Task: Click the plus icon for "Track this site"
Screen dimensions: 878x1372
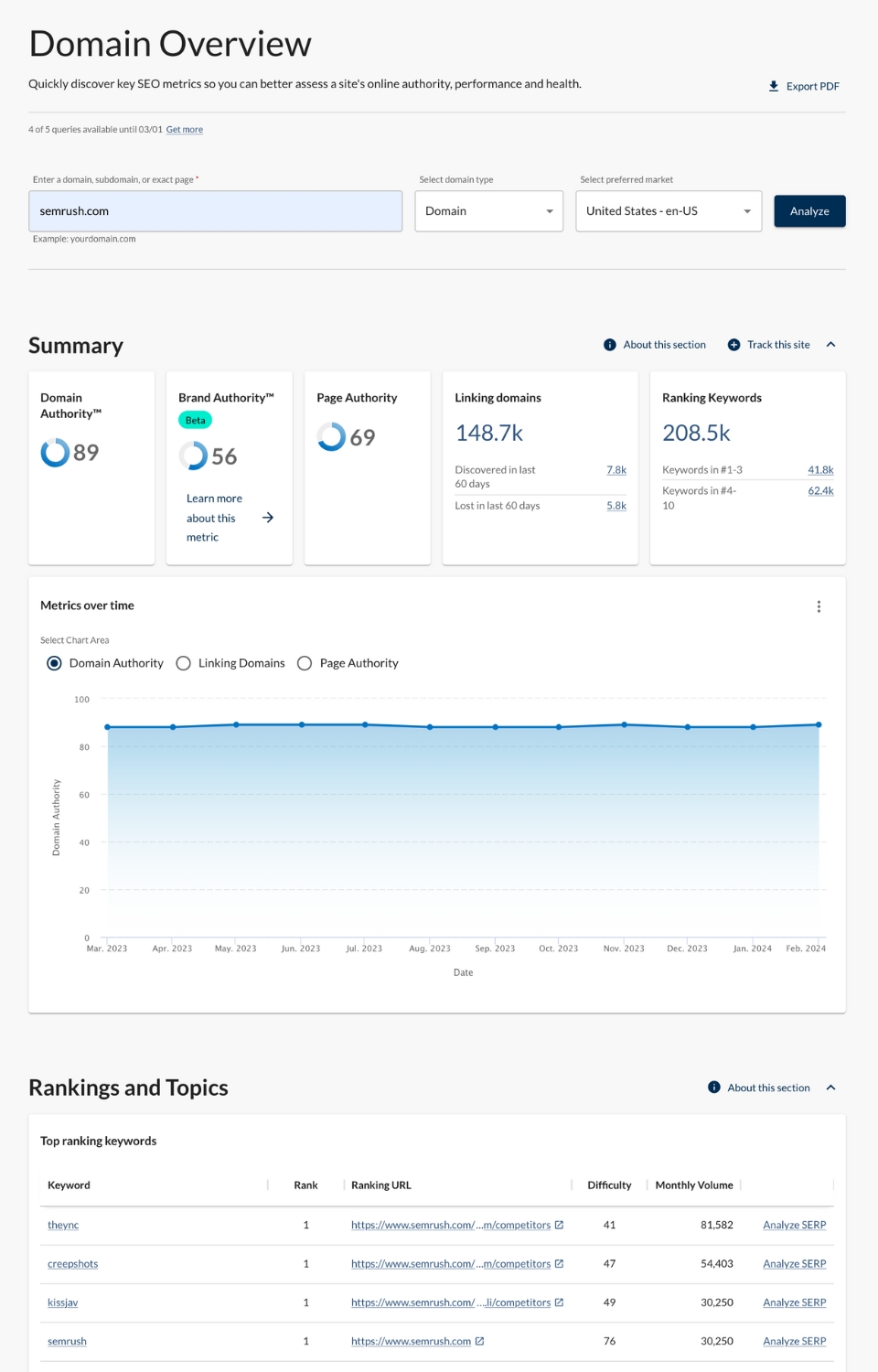Action: 733,344
